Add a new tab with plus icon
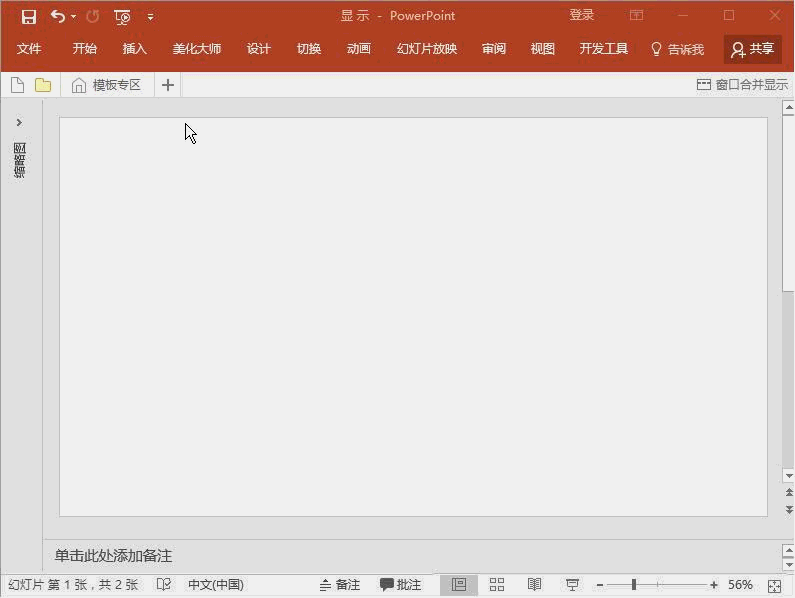Screen dimensions: 795x598 tap(168, 85)
